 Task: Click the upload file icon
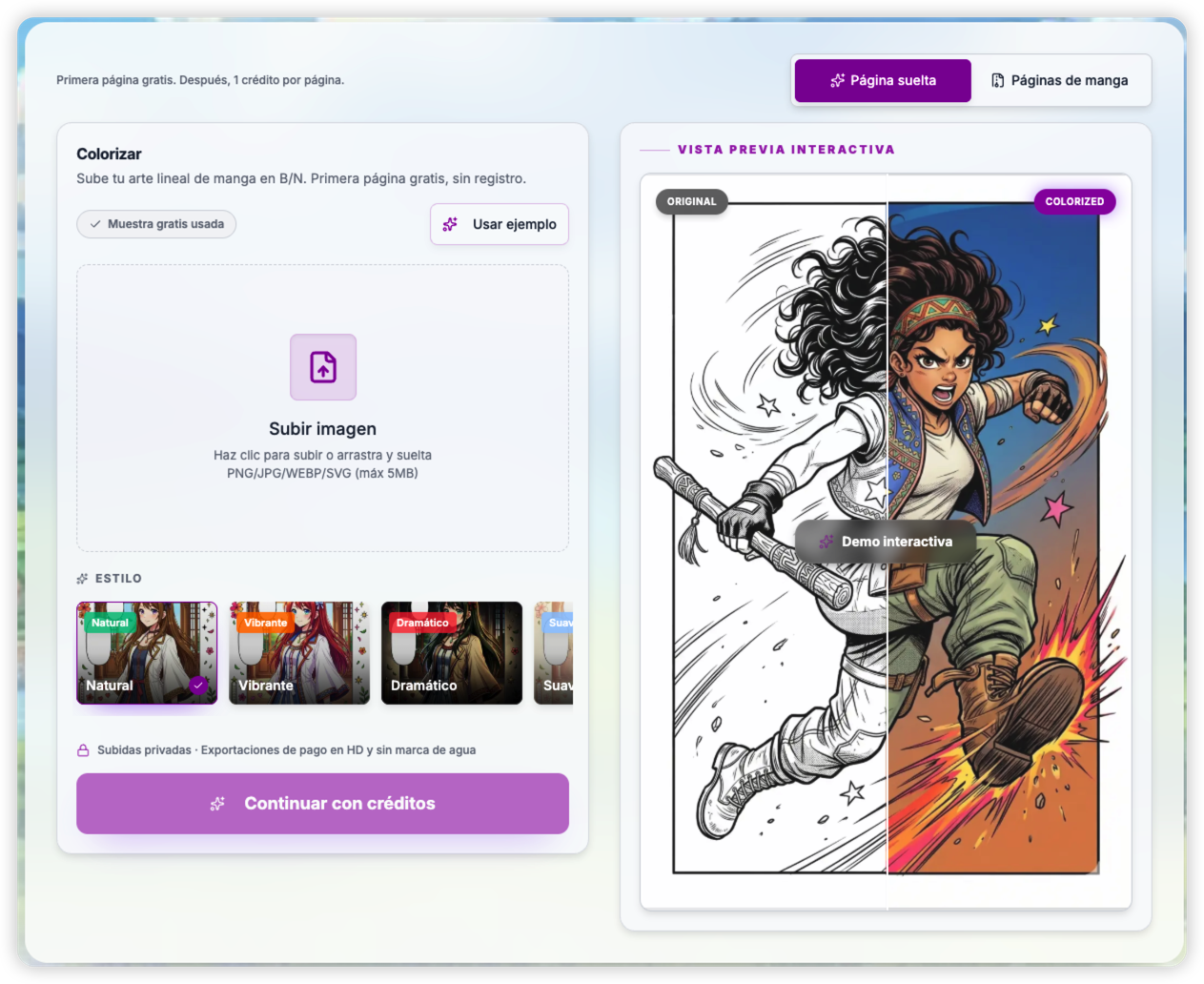(323, 367)
